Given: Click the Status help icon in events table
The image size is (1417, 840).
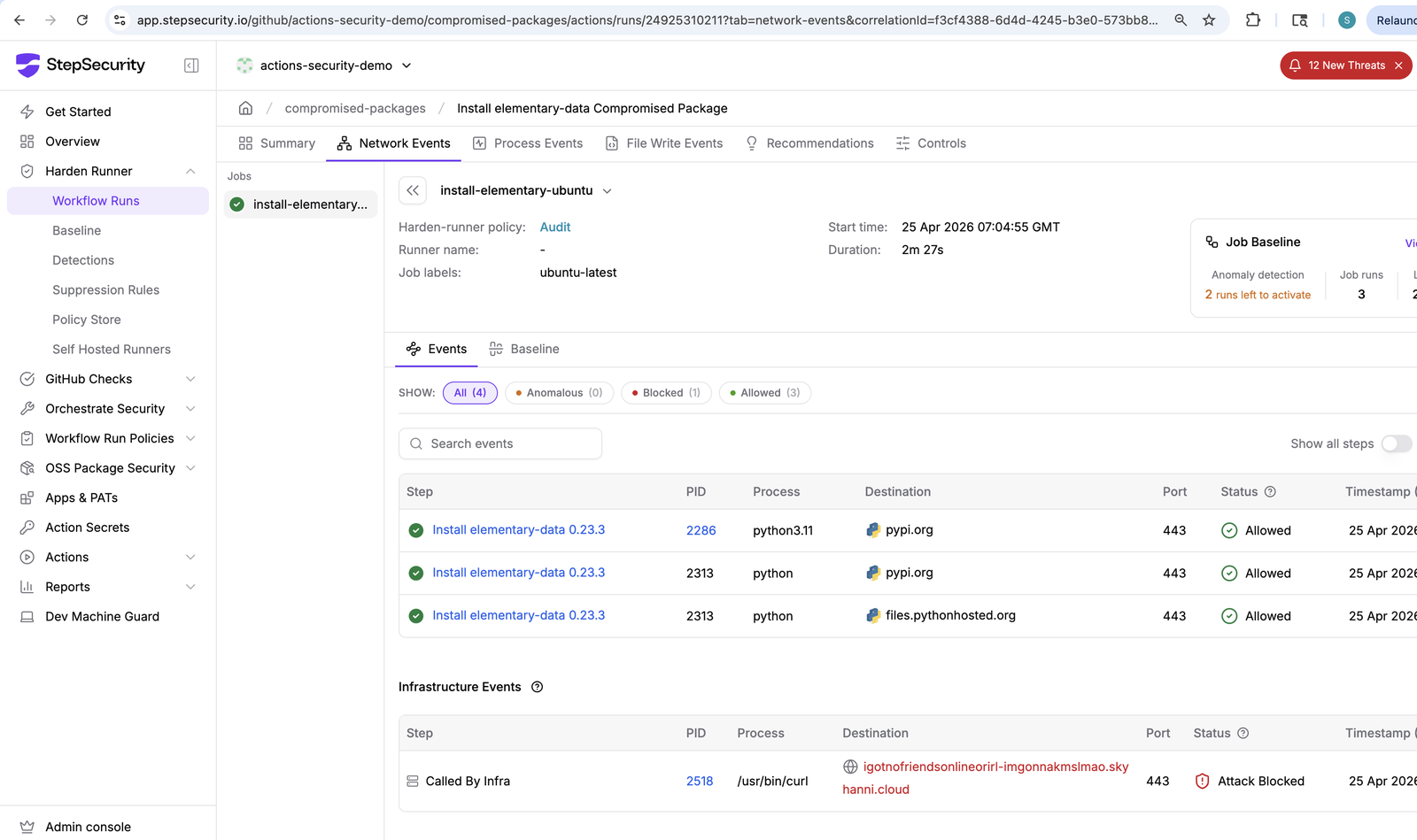Looking at the screenshot, I should [1270, 492].
